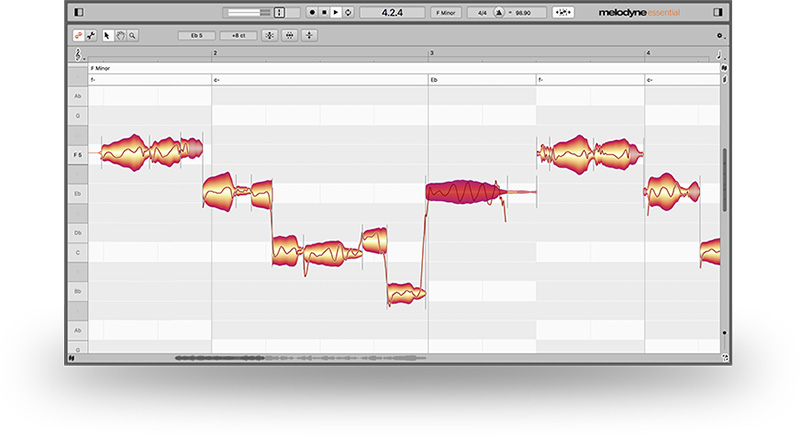The height and width of the screenshot is (437, 800).
Task: Open the treble clef pitch grid menu
Action: coord(79,55)
